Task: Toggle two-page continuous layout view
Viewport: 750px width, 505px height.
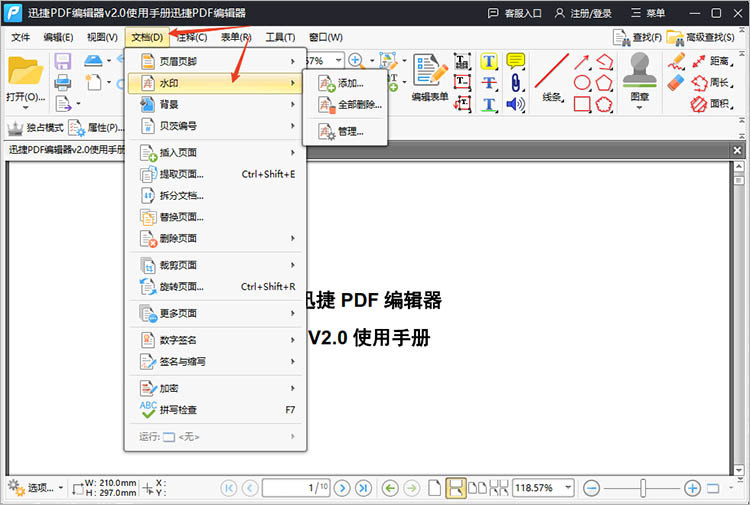Action: click(499, 488)
